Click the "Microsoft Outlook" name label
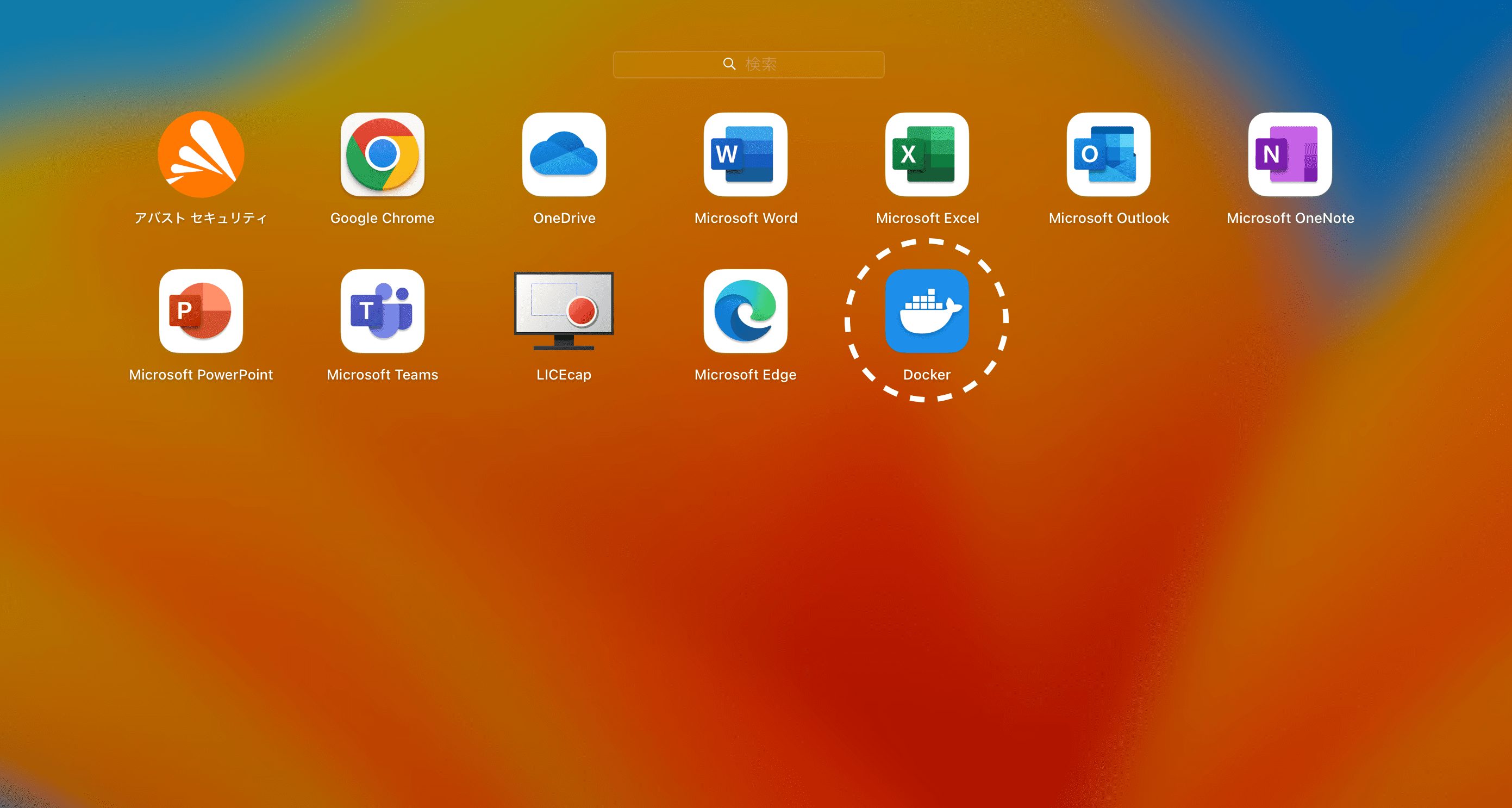Viewport: 1512px width, 808px height. click(1109, 219)
